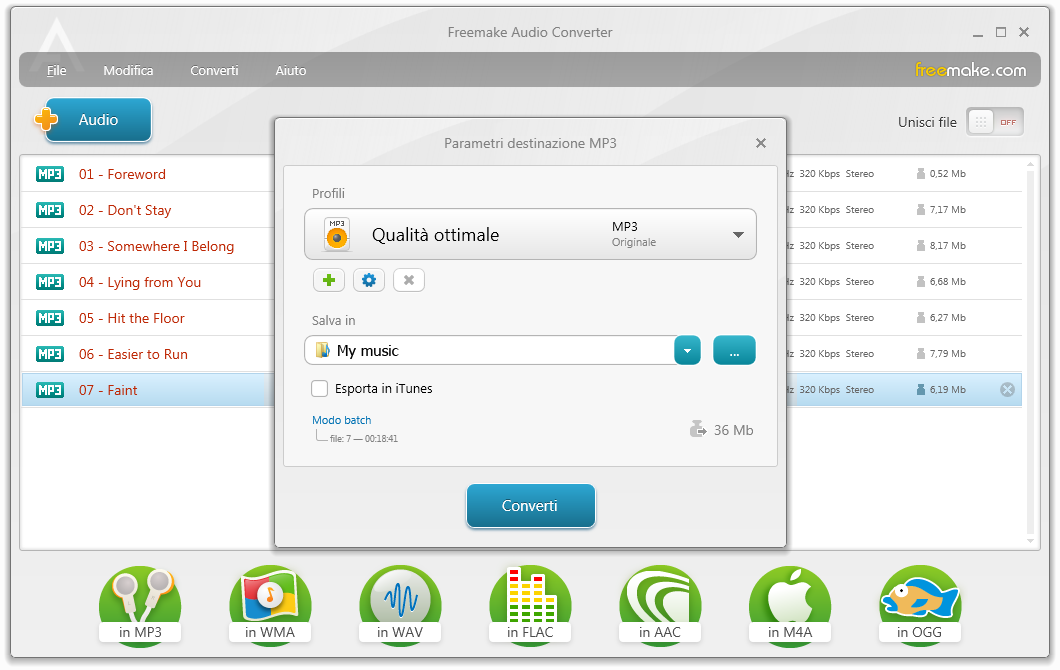Open the My music folder dropdown arrow

click(688, 350)
